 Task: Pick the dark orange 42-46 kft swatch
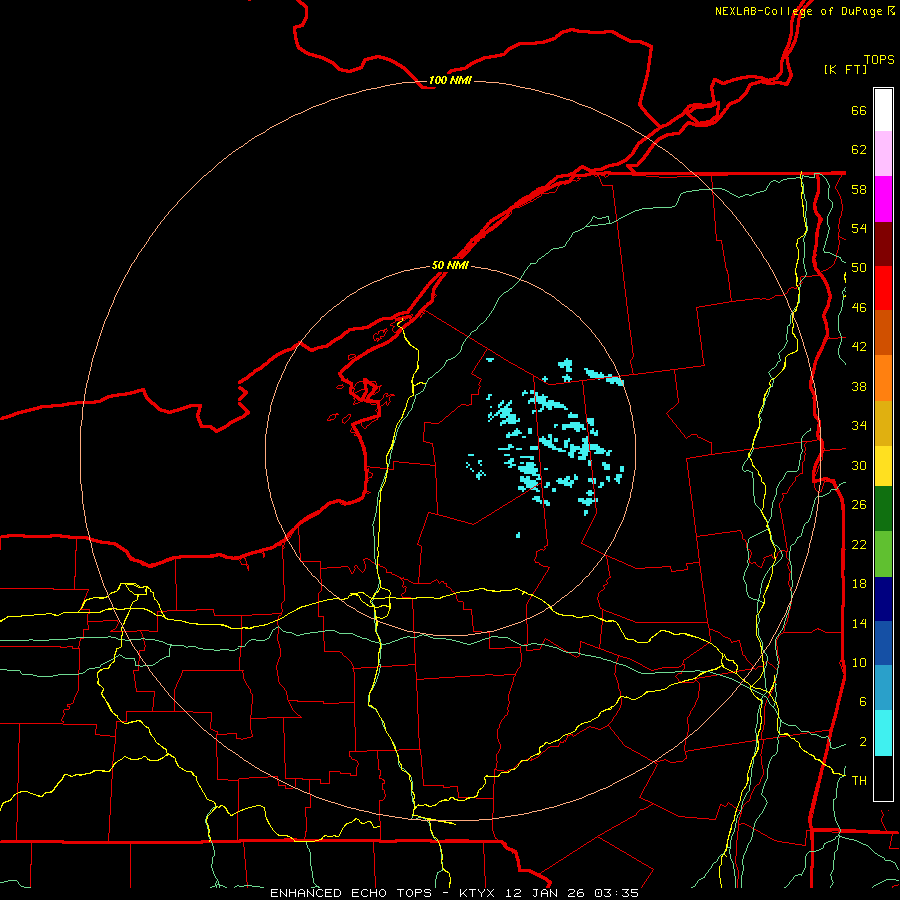coord(883,333)
